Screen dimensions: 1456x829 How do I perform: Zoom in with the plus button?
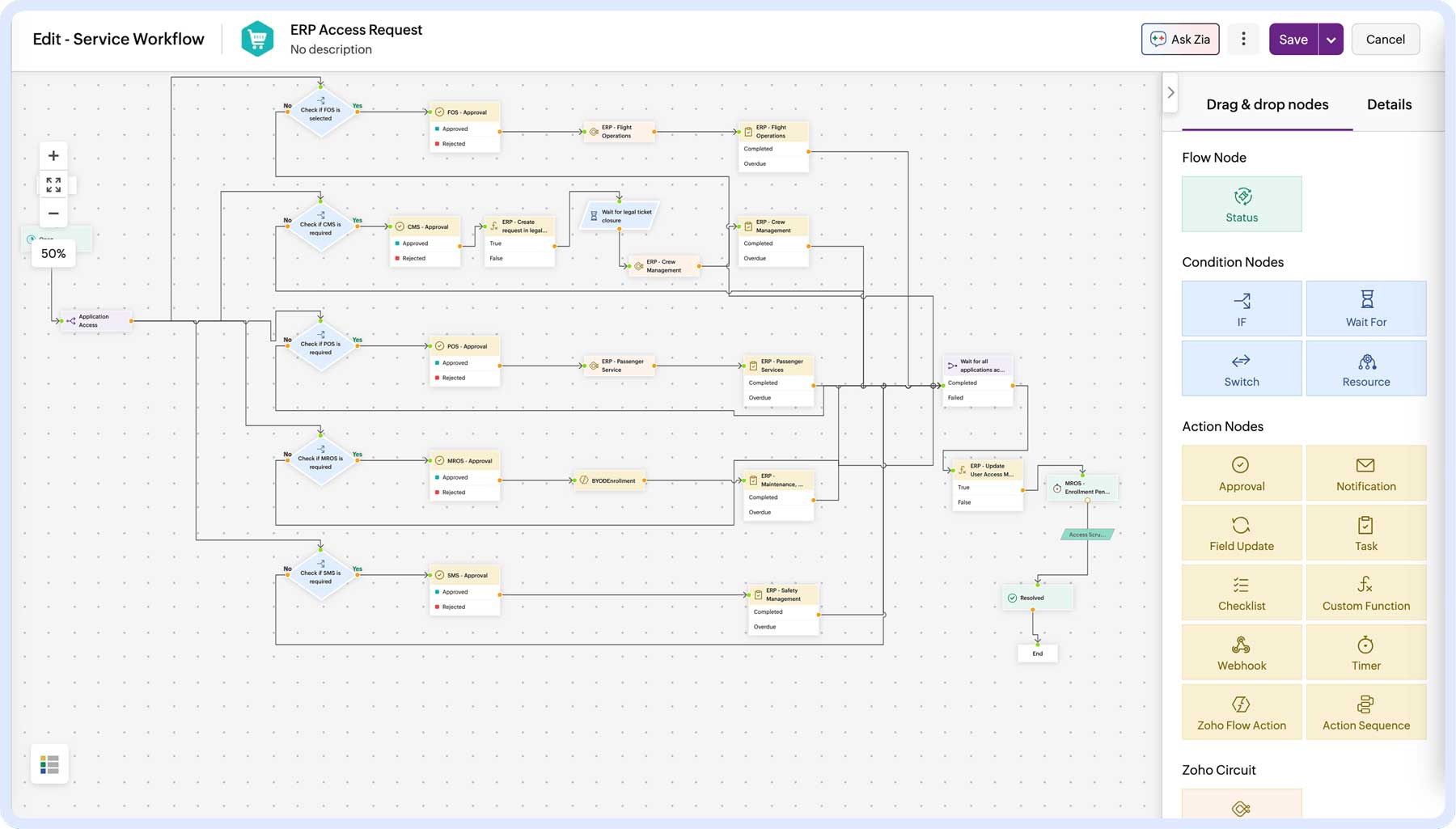click(53, 155)
